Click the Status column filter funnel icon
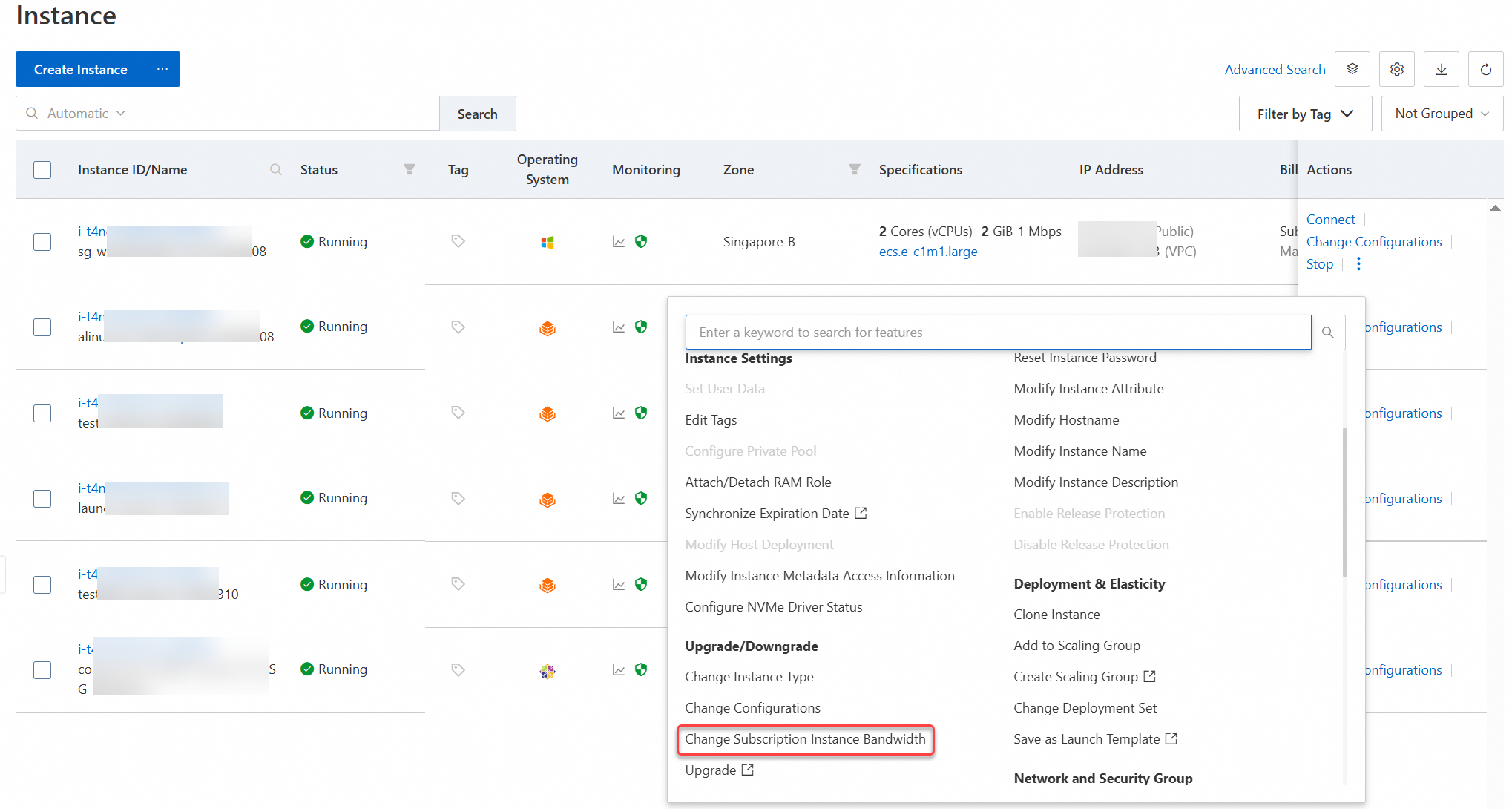The width and height of the screenshot is (1512, 809). (x=409, y=170)
